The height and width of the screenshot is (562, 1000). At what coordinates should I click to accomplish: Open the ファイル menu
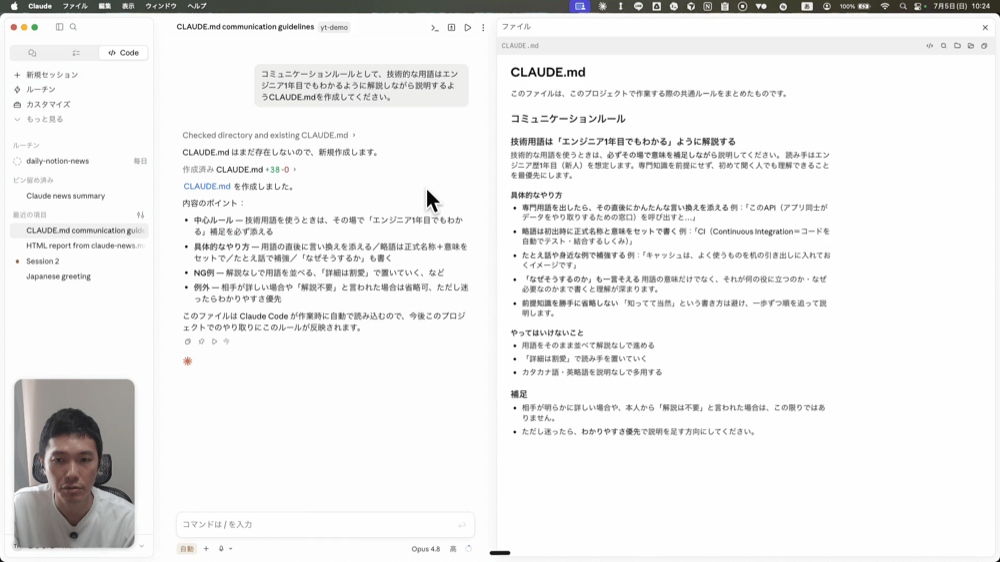(75, 6)
